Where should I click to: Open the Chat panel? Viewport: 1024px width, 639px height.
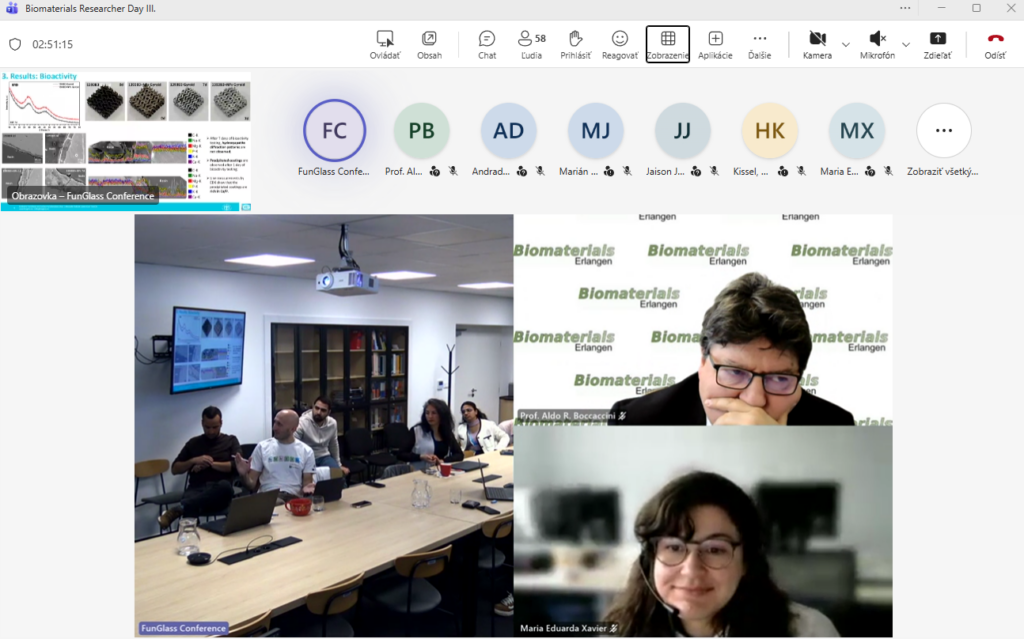(486, 44)
